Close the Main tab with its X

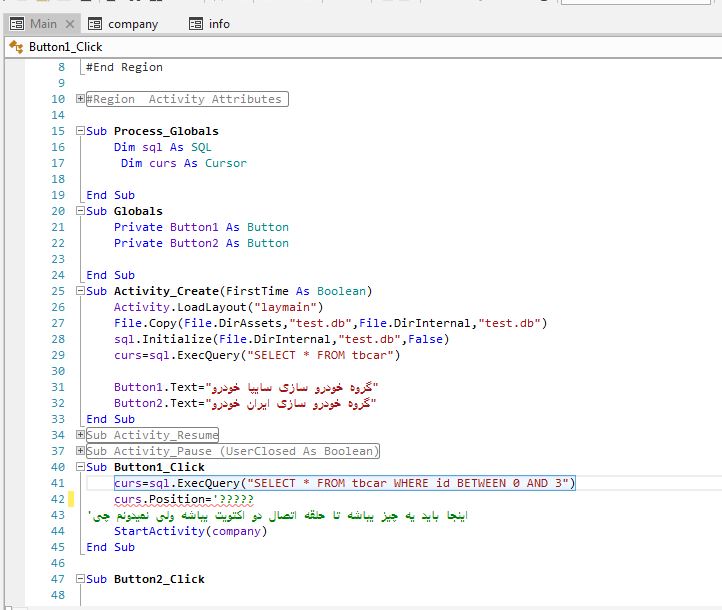click(x=69, y=24)
